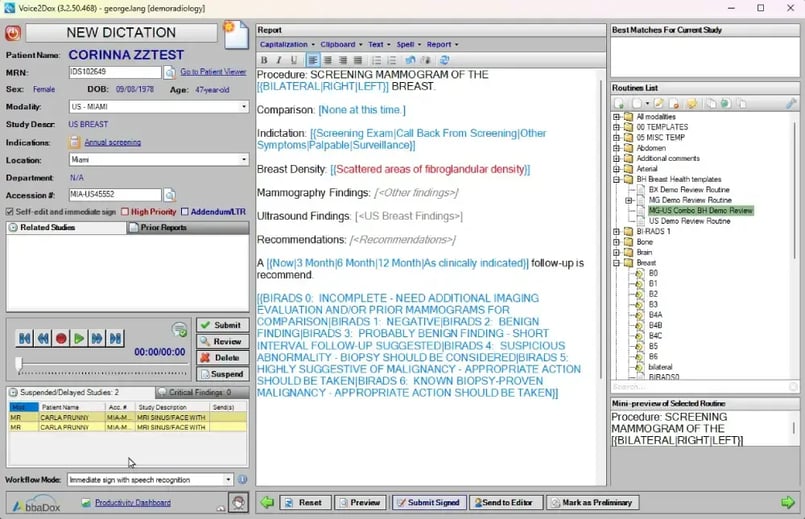Align report text left
The width and height of the screenshot is (805, 519).
313,60
